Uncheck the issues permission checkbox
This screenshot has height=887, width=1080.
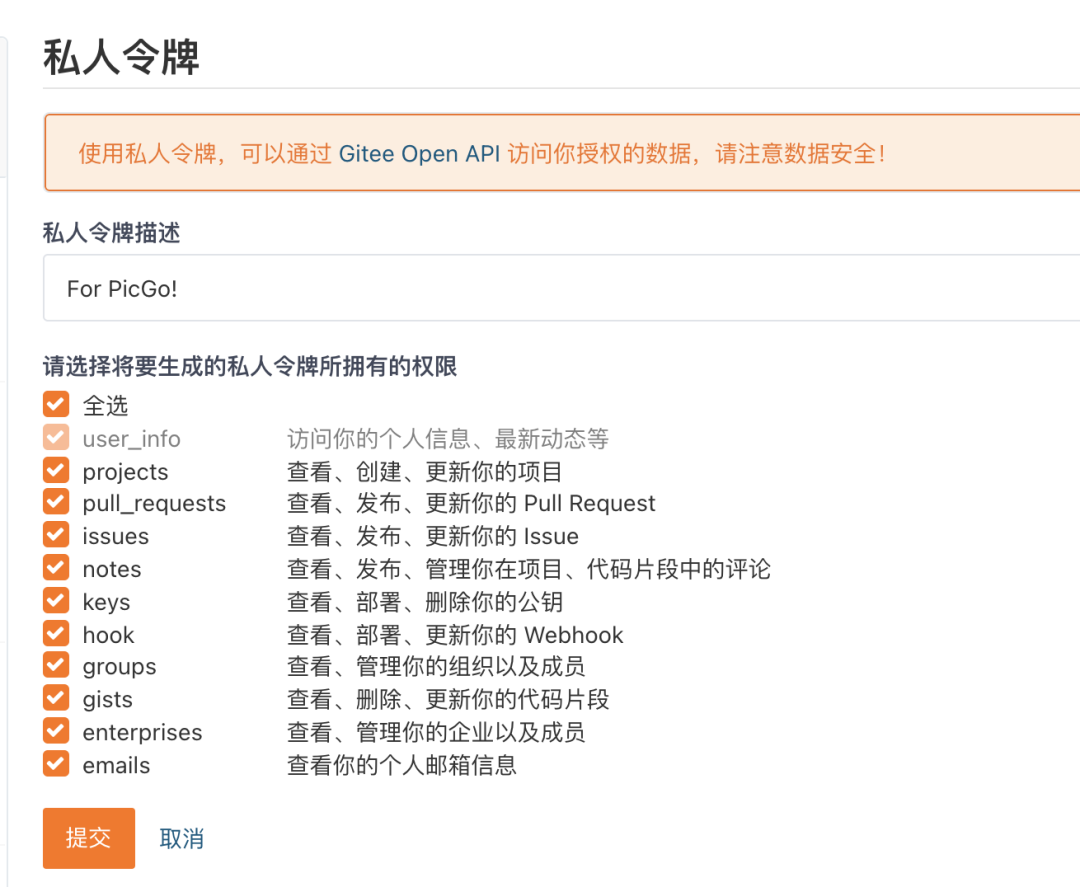56,536
